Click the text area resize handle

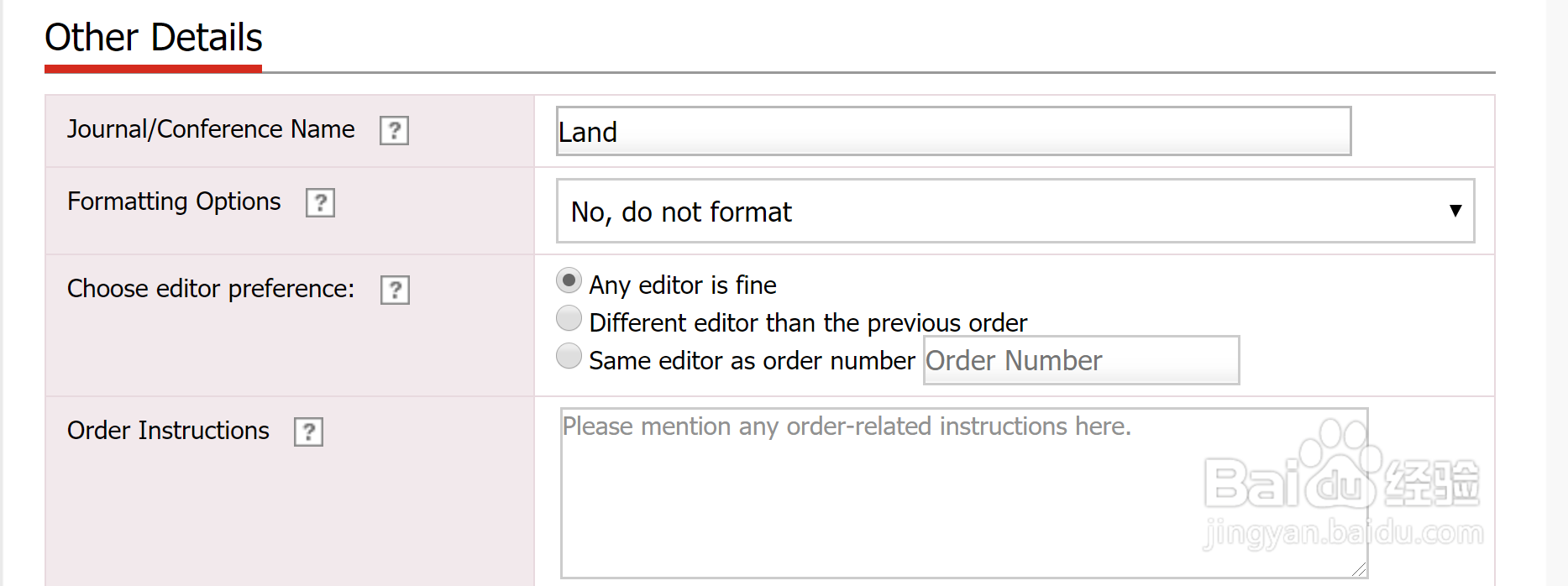coord(1360,570)
